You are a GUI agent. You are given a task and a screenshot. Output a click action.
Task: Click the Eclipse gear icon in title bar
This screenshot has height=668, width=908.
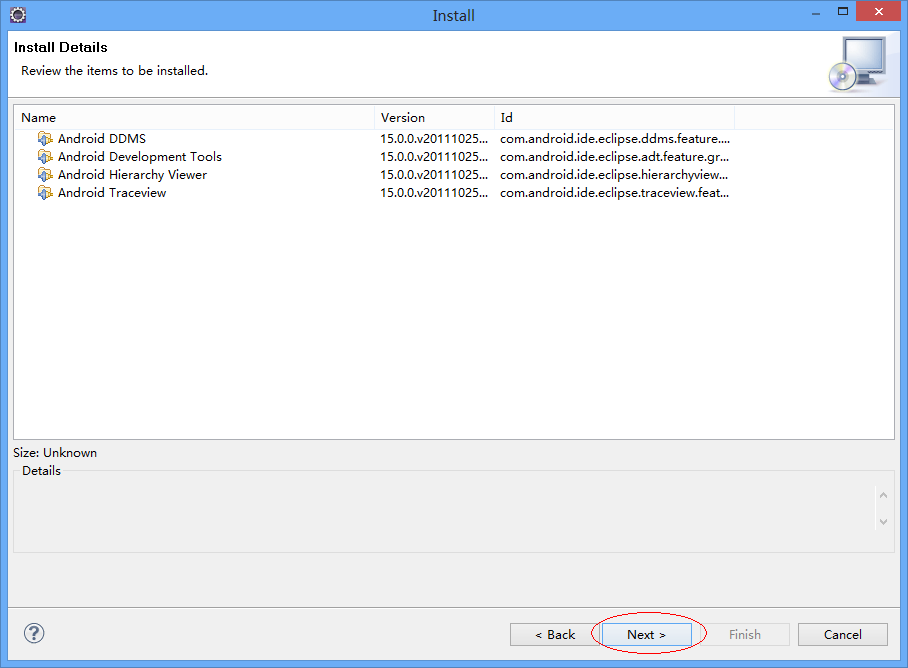18,14
